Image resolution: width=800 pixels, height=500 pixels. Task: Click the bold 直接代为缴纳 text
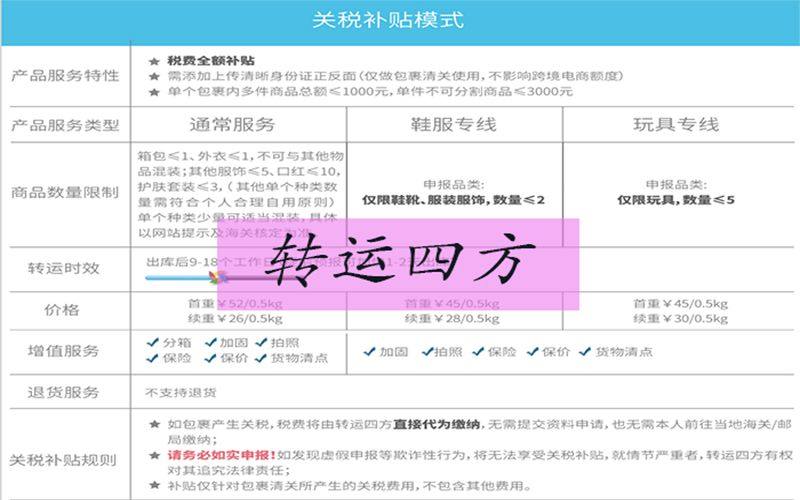point(436,424)
